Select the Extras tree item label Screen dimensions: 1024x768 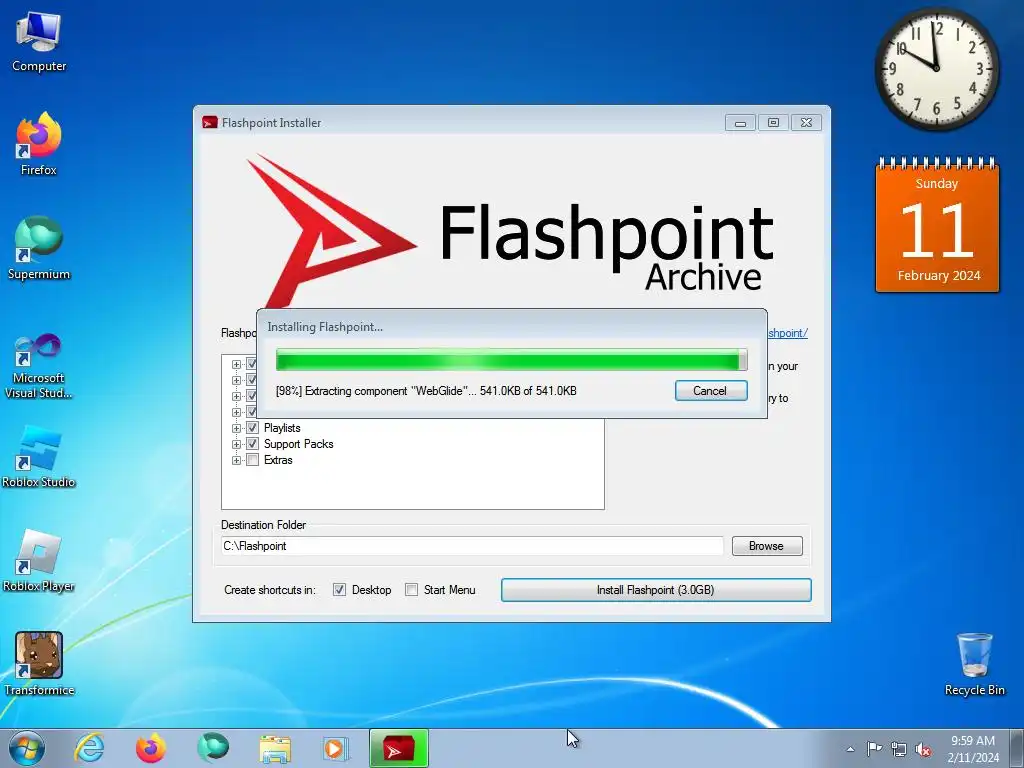coord(278,460)
